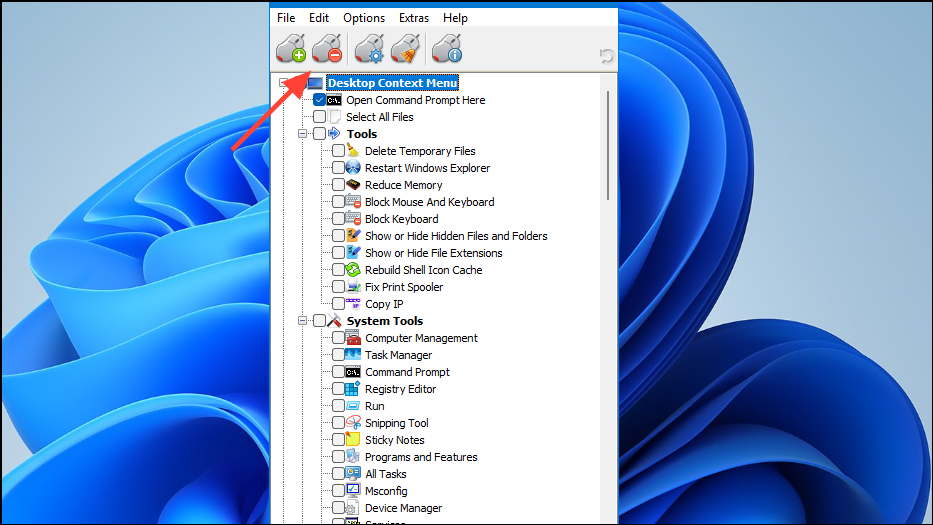Image resolution: width=933 pixels, height=525 pixels.
Task: Click the Sticky Notes yellow icon
Action: click(353, 440)
